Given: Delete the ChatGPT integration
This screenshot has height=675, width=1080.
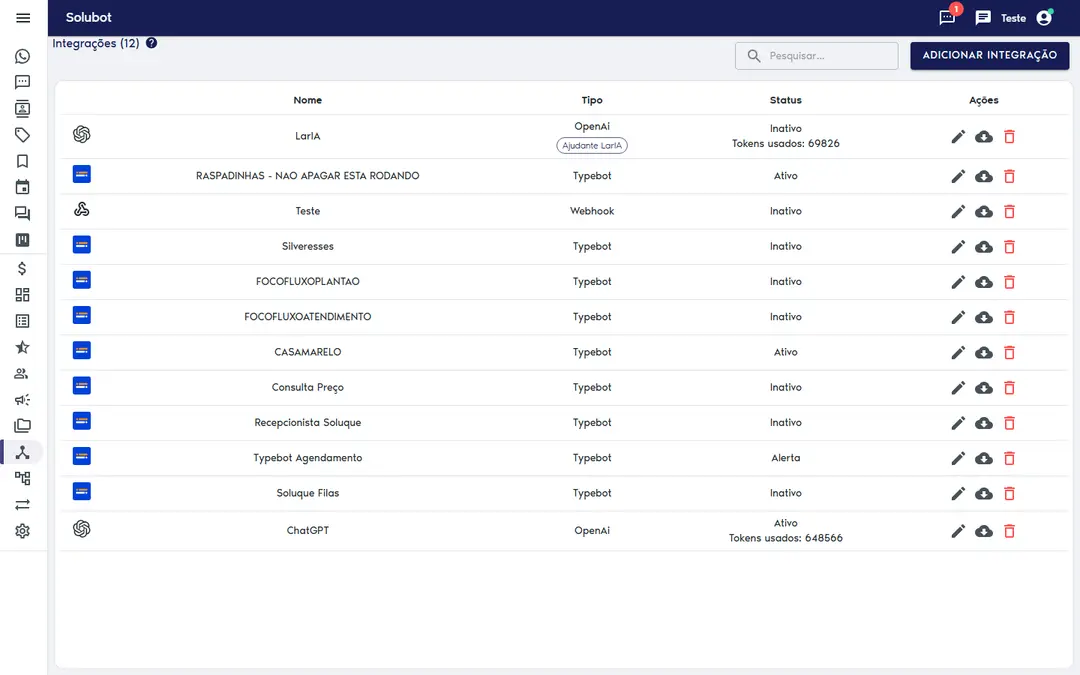Looking at the screenshot, I should click(1009, 531).
